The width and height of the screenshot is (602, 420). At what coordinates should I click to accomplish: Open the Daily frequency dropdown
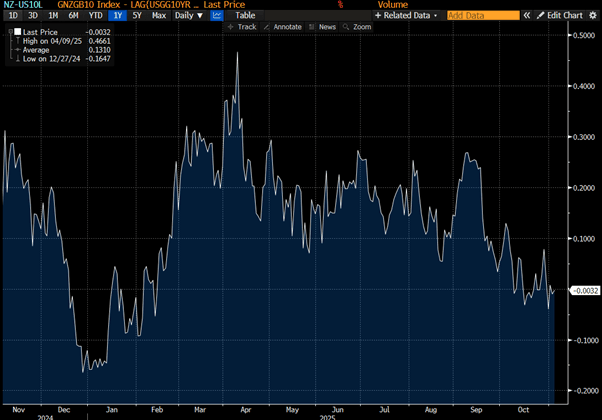pyautogui.click(x=187, y=16)
